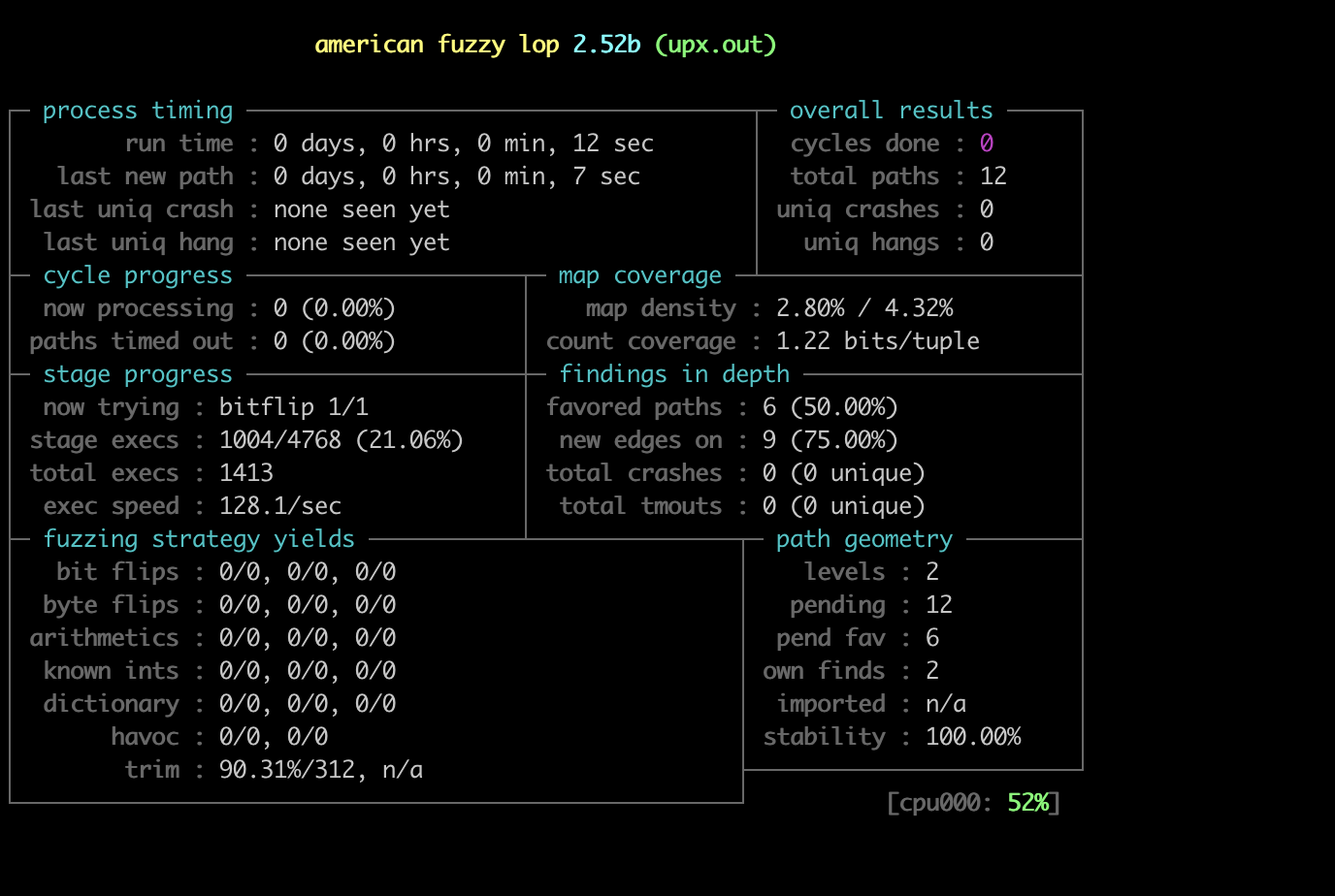1335x896 pixels.
Task: Select the stability value "100.00%"
Action: (973, 737)
